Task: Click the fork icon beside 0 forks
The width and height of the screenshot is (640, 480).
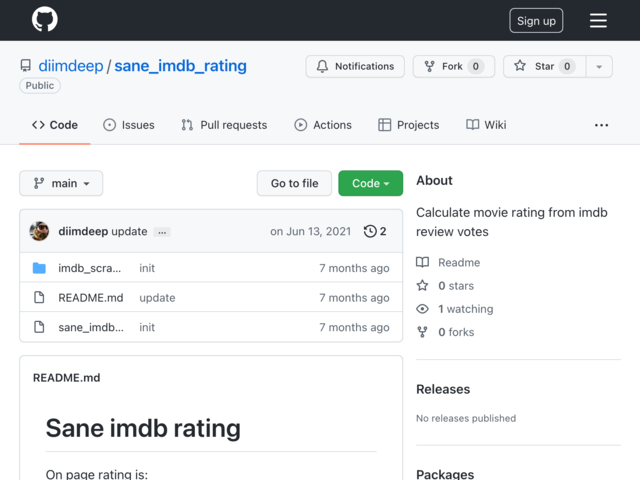Action: (x=422, y=332)
